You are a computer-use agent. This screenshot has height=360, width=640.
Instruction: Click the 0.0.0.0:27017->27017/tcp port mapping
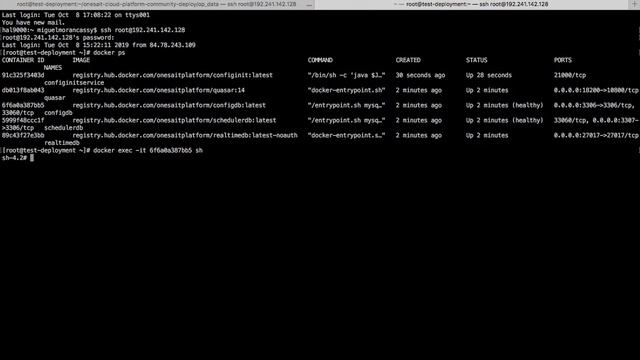596,136
